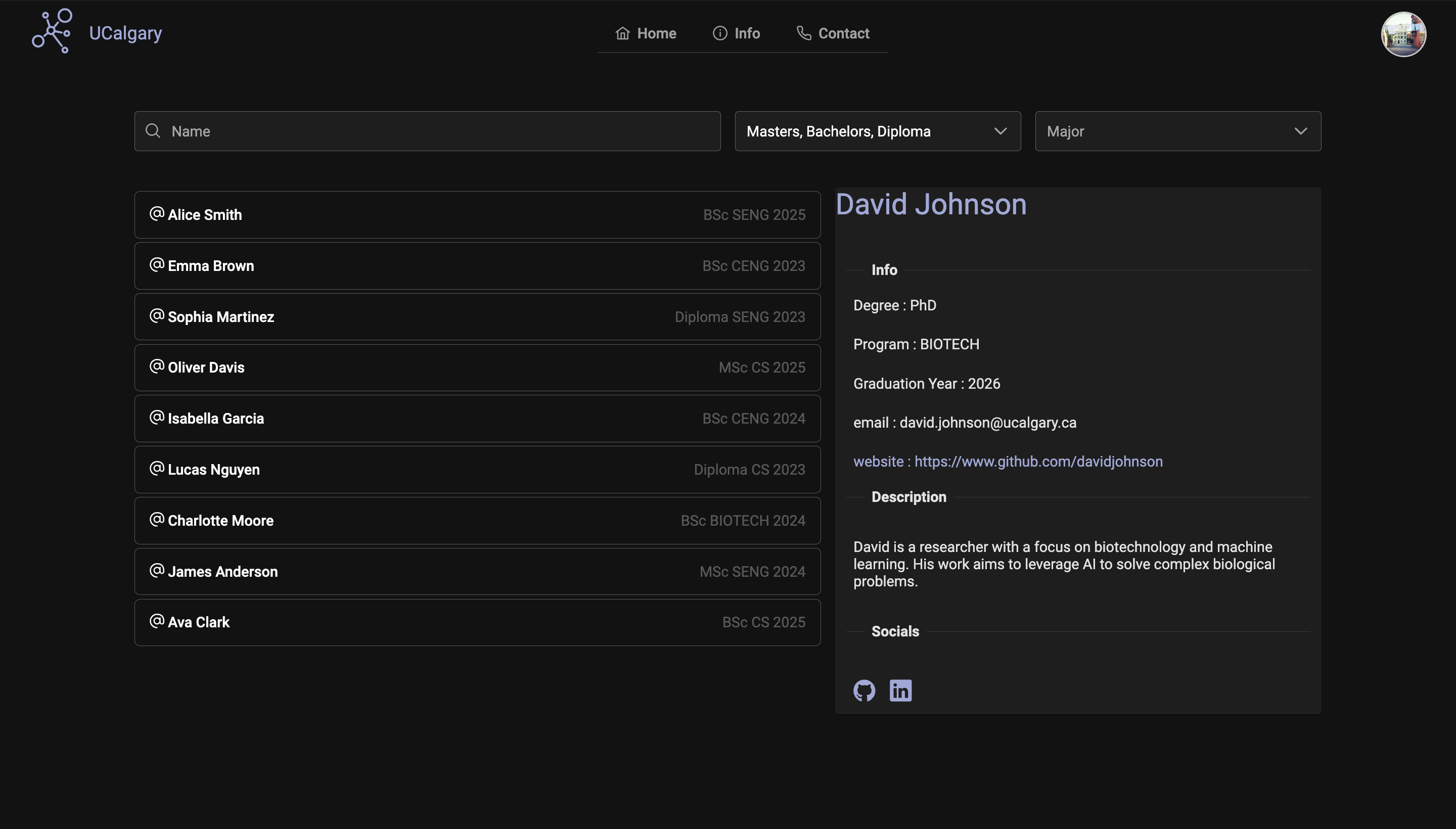The height and width of the screenshot is (829, 1456).
Task: Select the Charlotte Moore BSc BIOTECH entry
Action: pos(477,521)
